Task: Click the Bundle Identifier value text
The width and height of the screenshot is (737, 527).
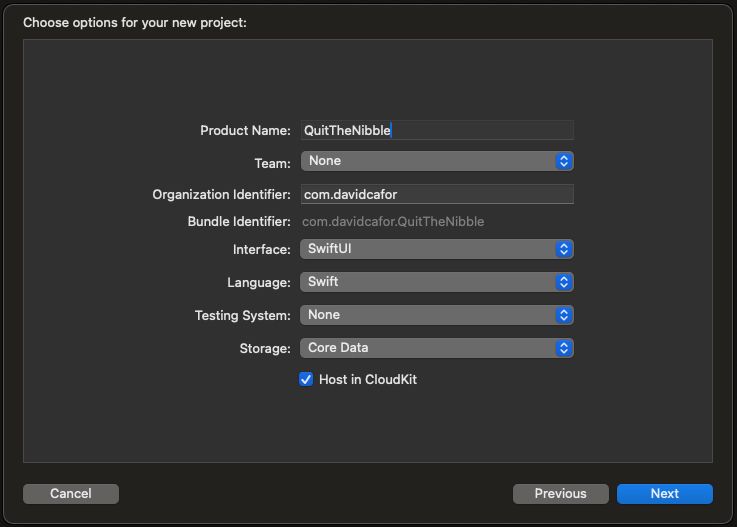Action: (x=393, y=221)
